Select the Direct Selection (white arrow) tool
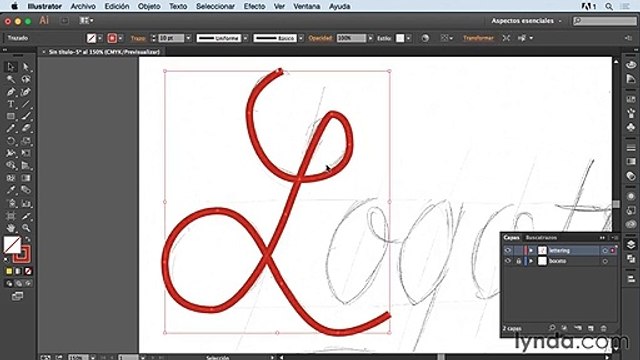This screenshot has height=360, width=640. 26,67
